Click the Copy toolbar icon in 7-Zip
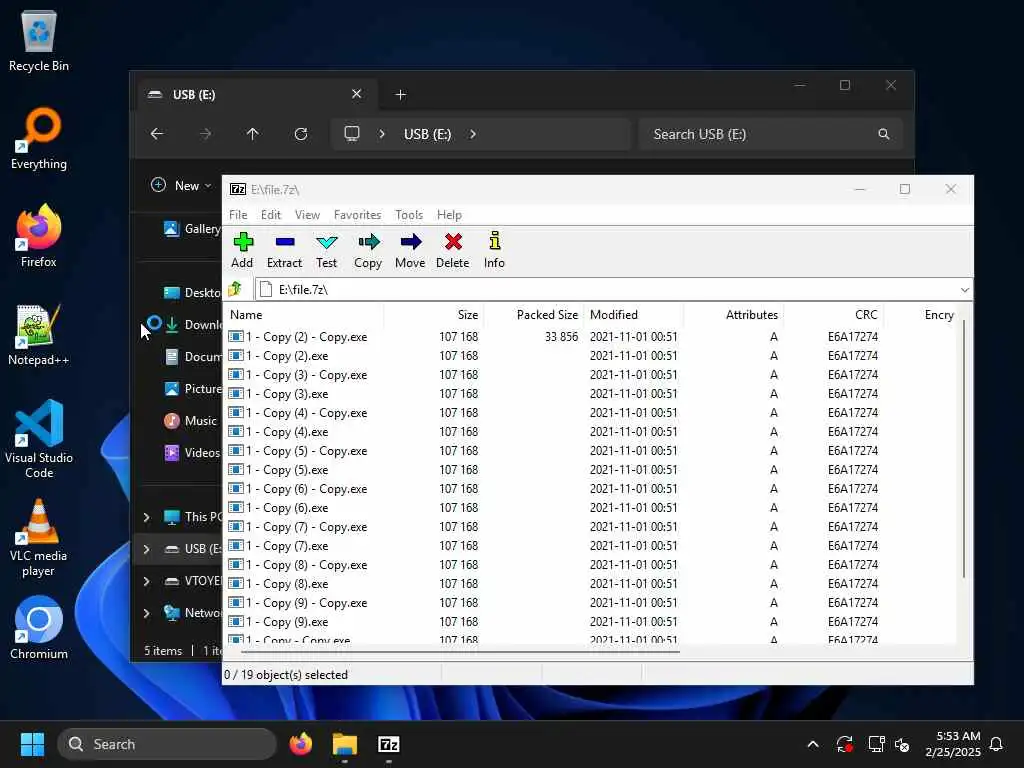1024x768 pixels. point(368,250)
